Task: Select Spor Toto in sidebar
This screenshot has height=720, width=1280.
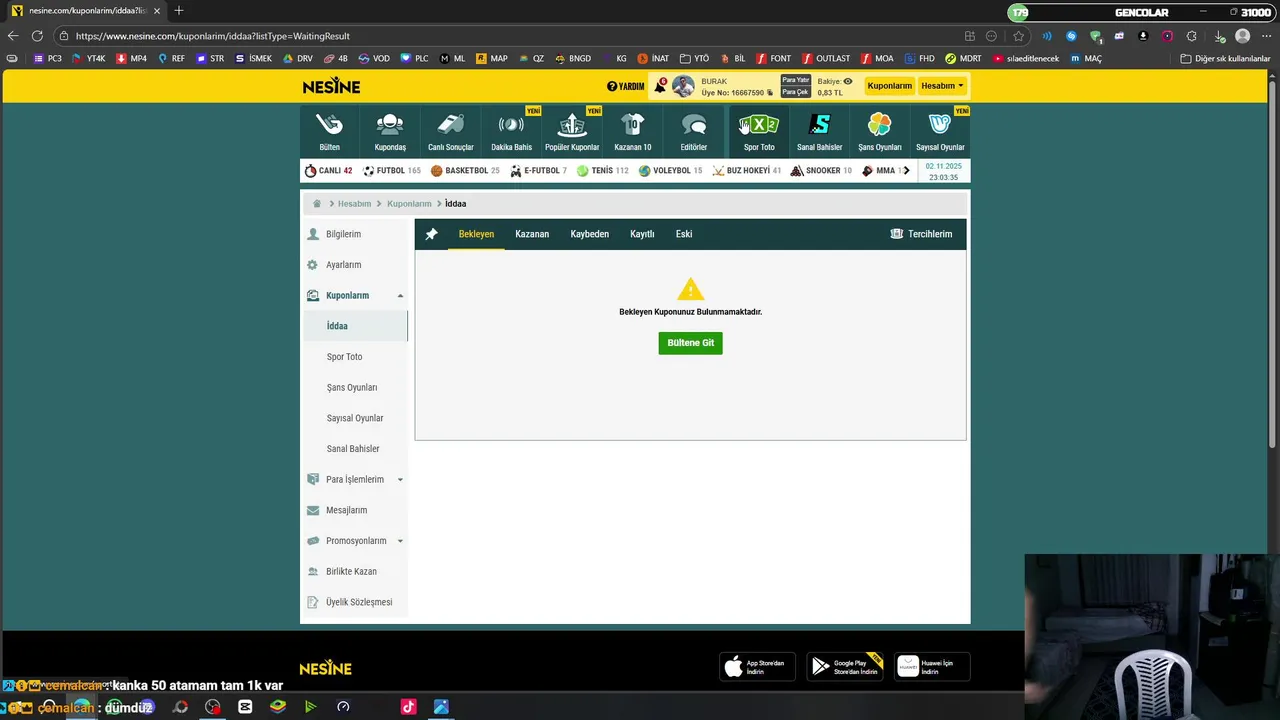Action: (355, 357)
